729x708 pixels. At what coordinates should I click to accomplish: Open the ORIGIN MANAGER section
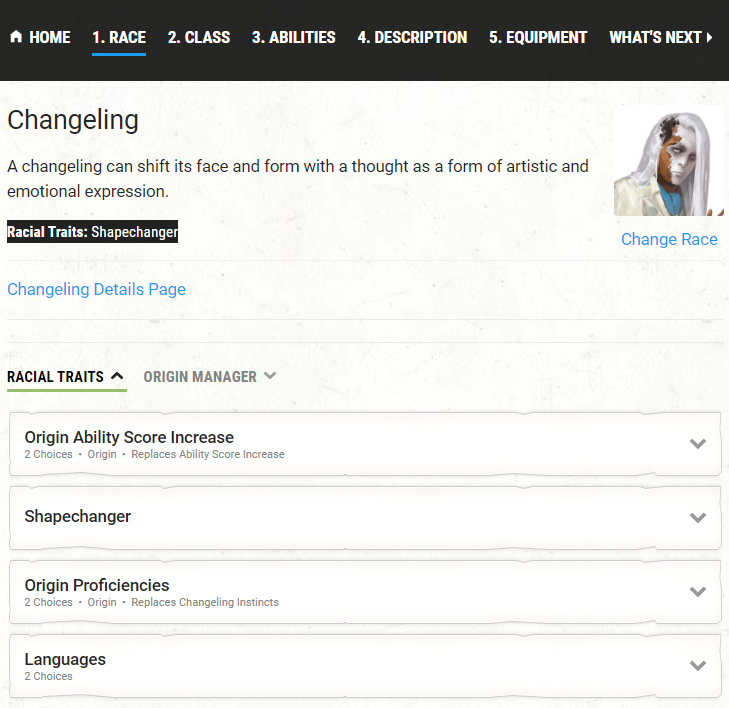pos(200,377)
